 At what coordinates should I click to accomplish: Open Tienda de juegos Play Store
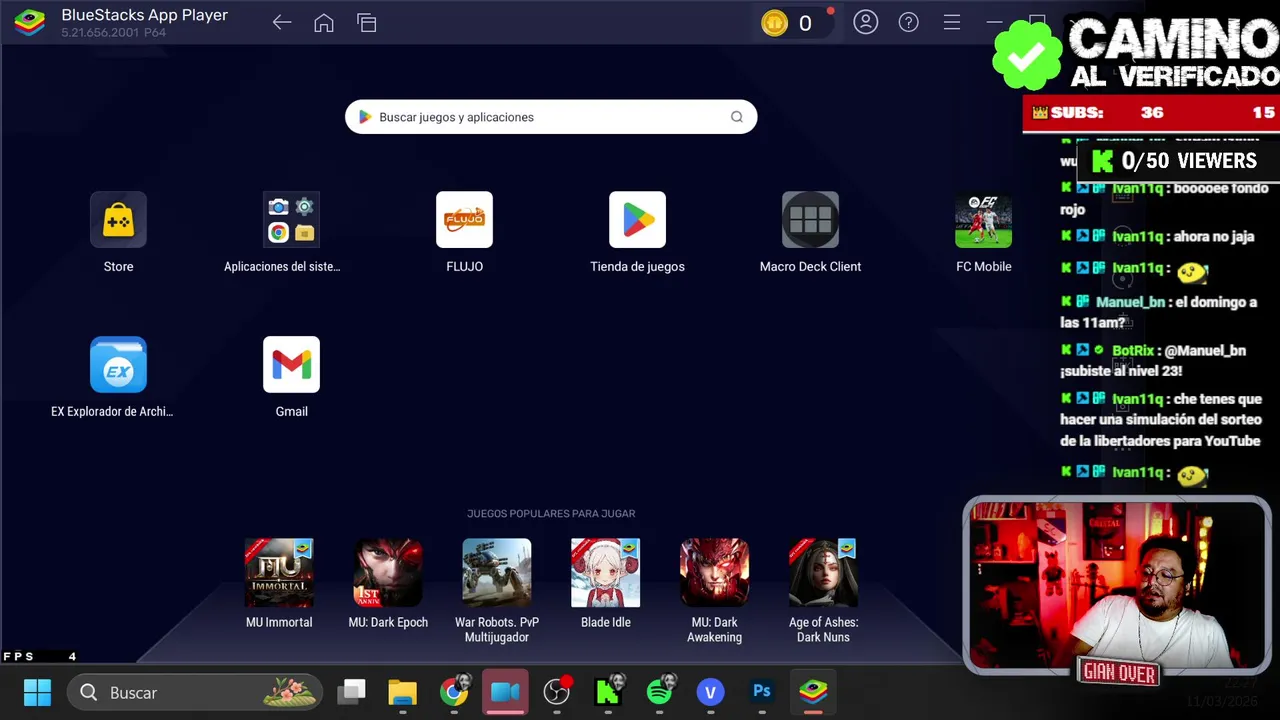pyautogui.click(x=637, y=220)
